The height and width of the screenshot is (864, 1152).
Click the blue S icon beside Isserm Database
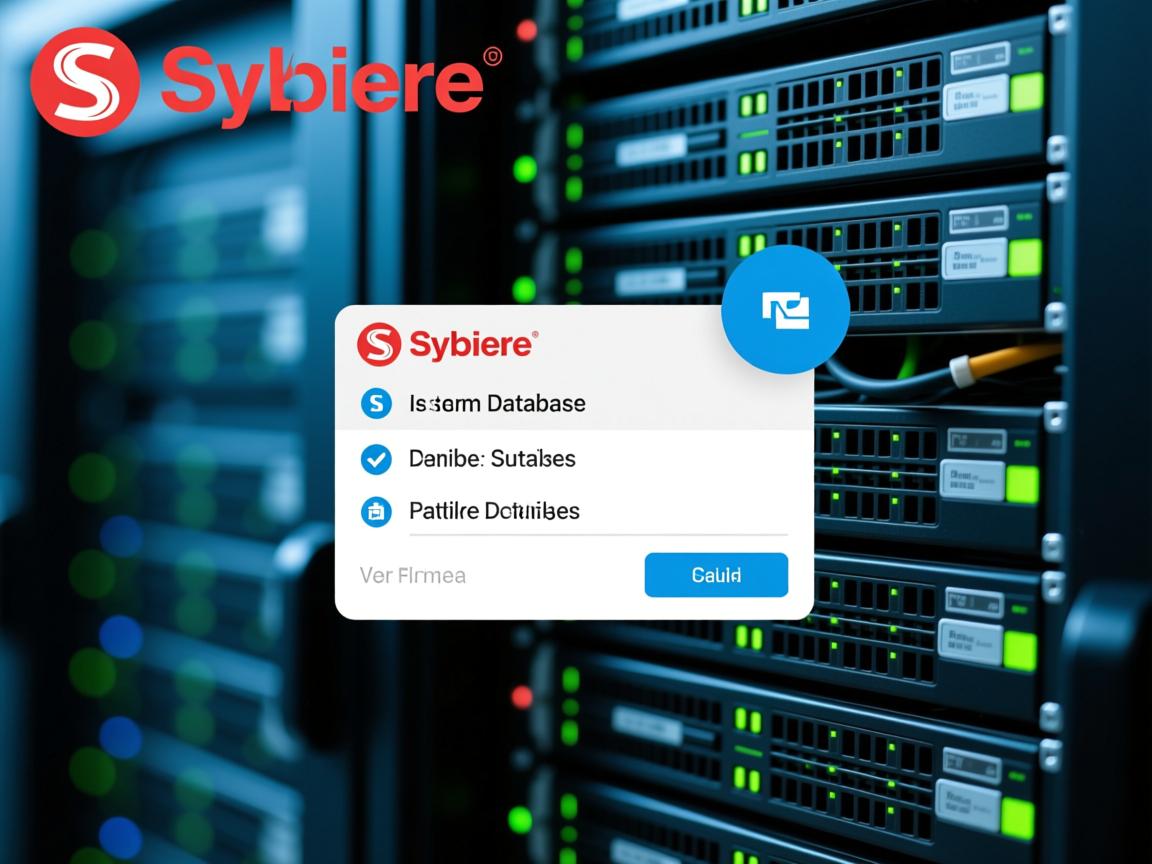pyautogui.click(x=375, y=404)
